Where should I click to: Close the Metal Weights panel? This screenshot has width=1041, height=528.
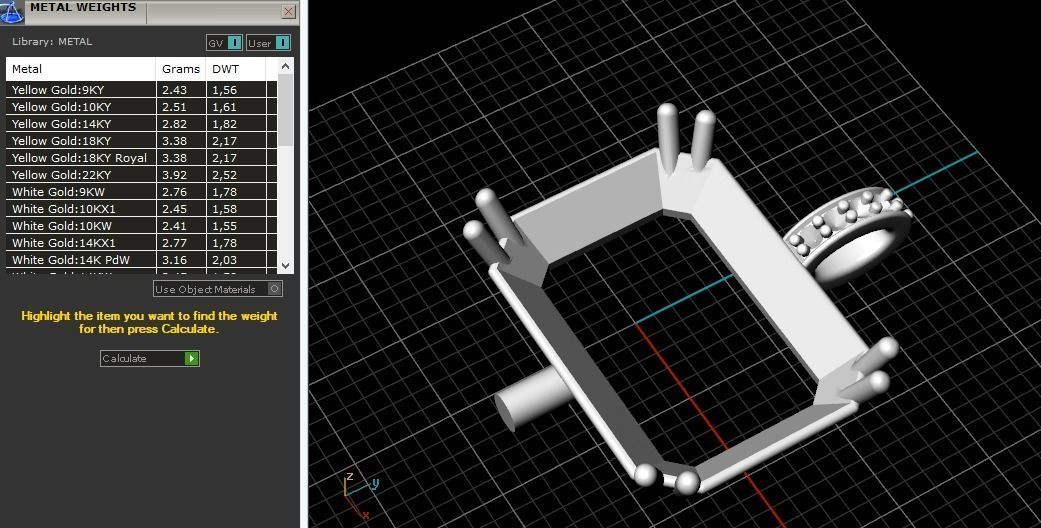coord(288,11)
